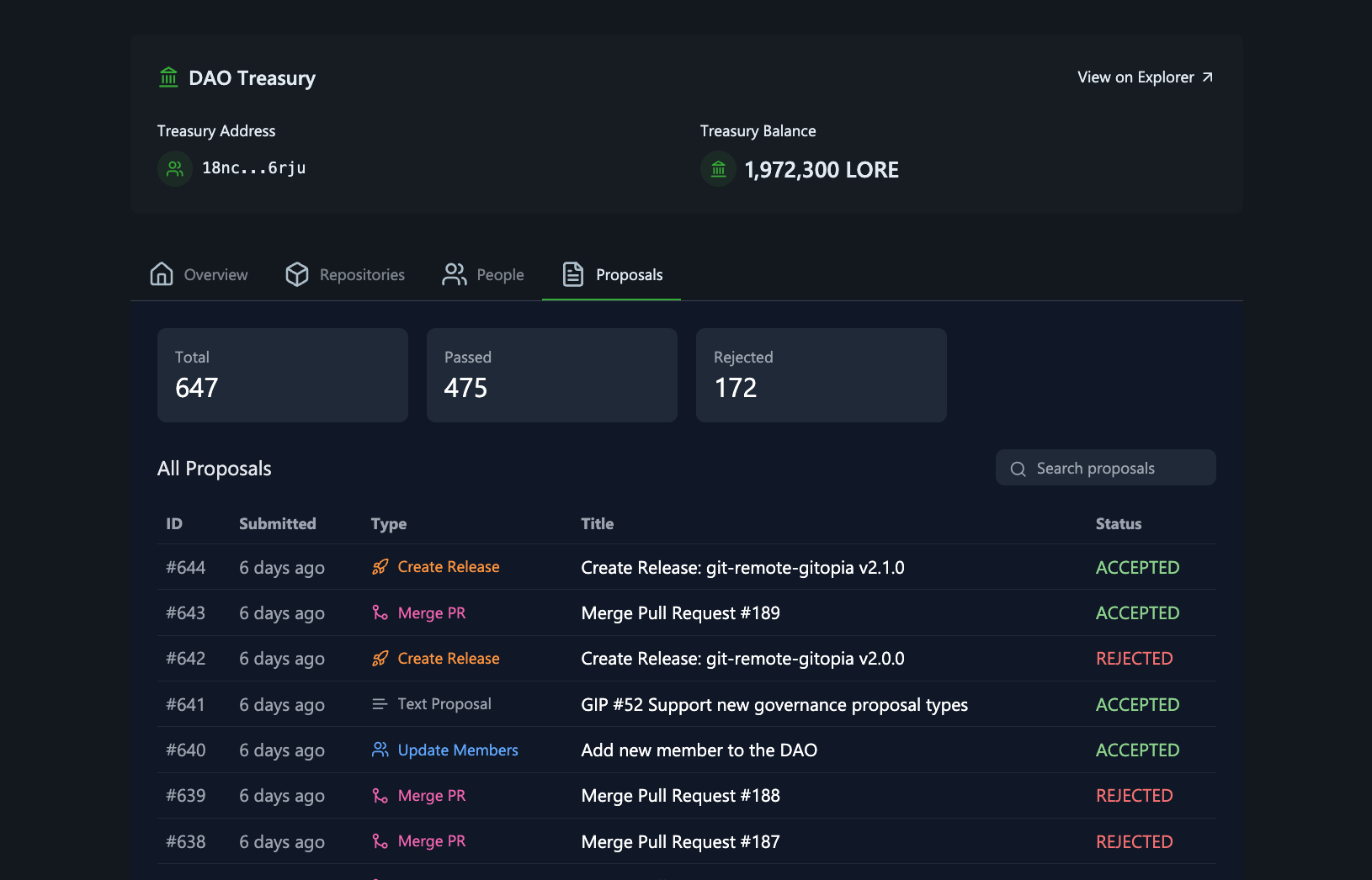The image size is (1372, 880).
Task: Click the document icon on the Proposals tab
Action: (573, 274)
